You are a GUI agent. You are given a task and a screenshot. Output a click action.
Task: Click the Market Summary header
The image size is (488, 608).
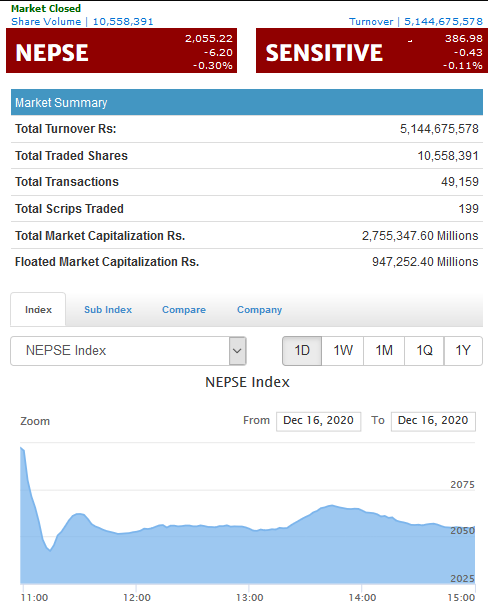click(x=247, y=102)
